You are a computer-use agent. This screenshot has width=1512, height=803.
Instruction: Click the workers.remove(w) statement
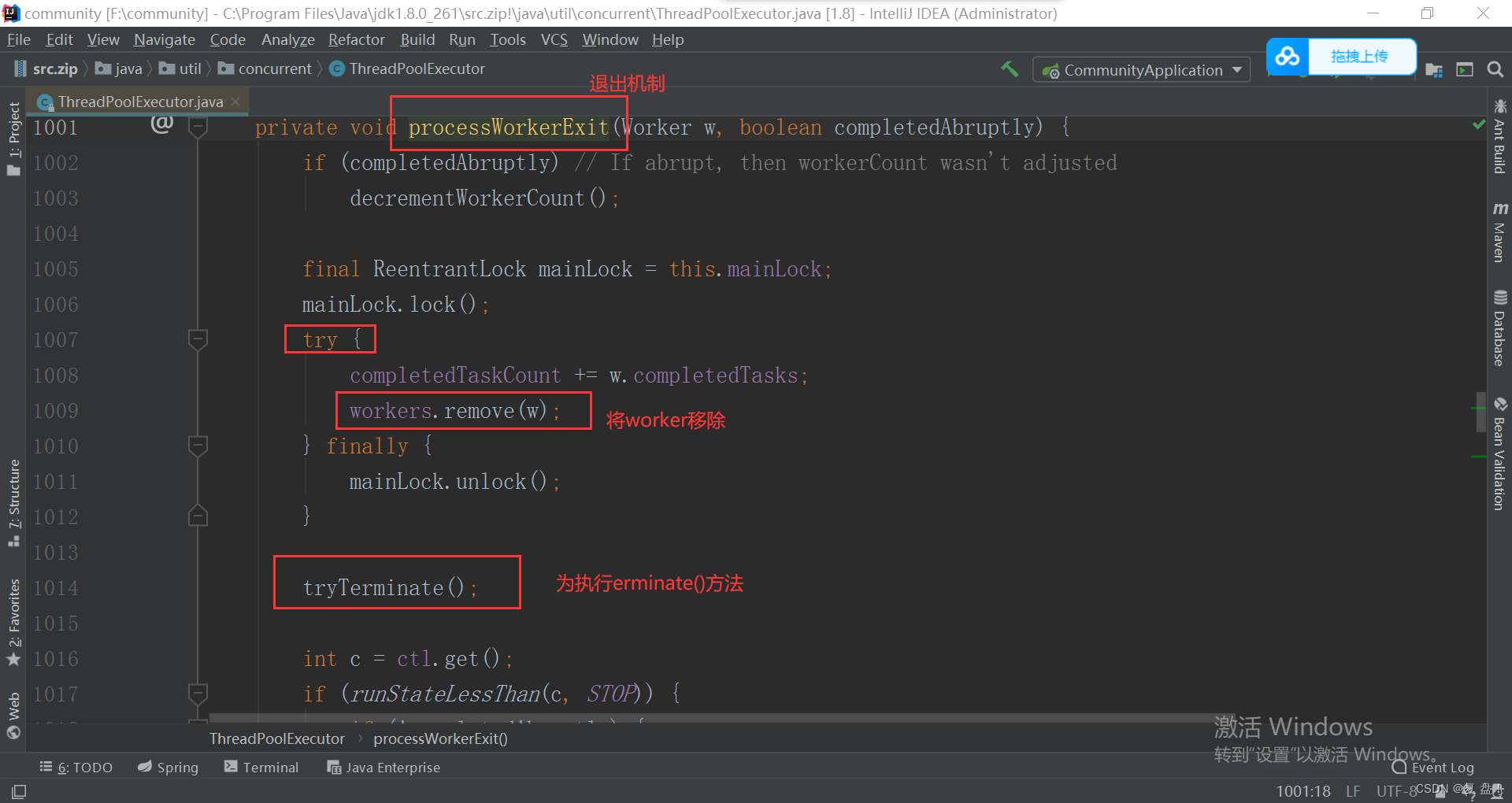tap(454, 411)
